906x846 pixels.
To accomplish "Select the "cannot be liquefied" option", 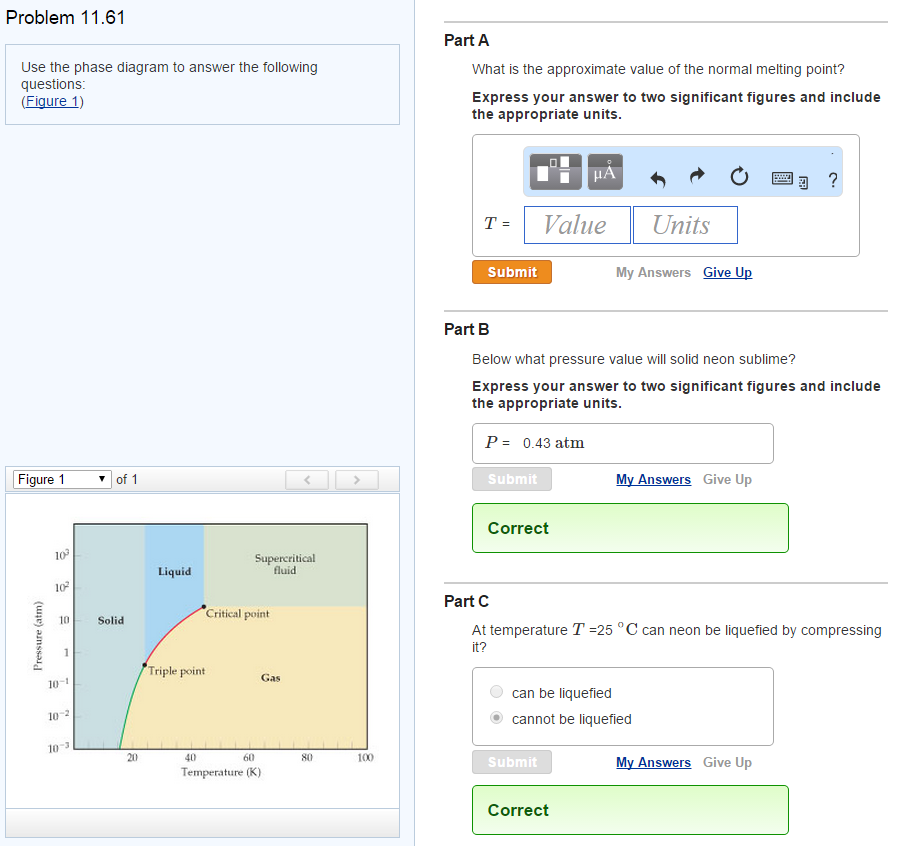I will 496,717.
